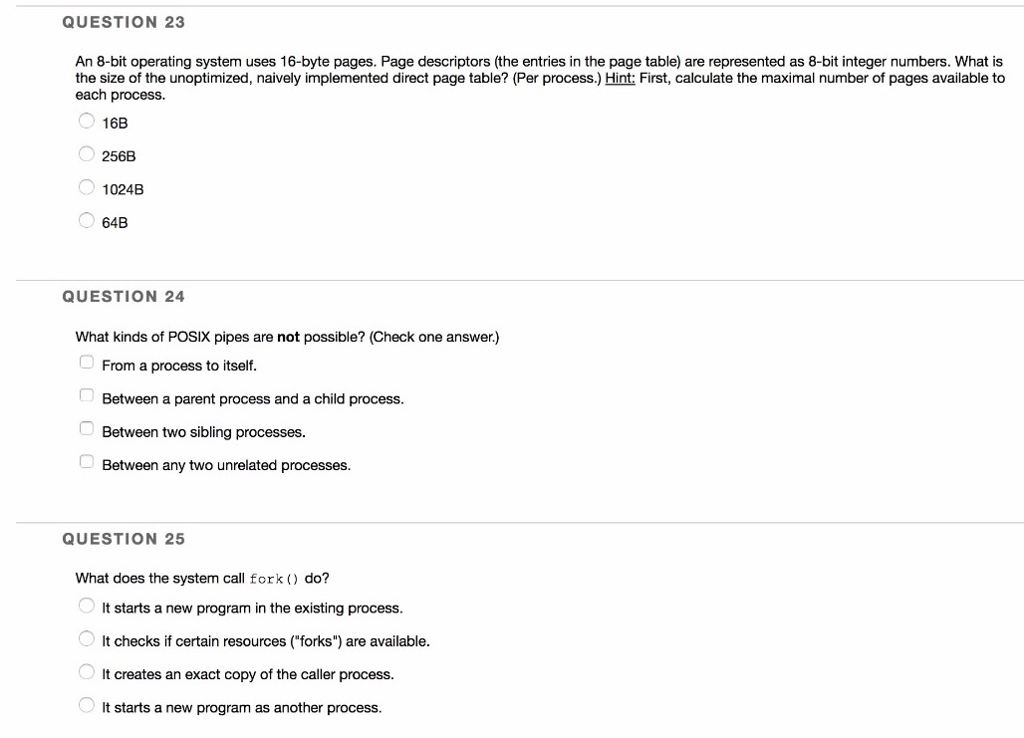1024x738 pixels.
Task: Click the QUESTION 24 heading
Action: pos(124,296)
